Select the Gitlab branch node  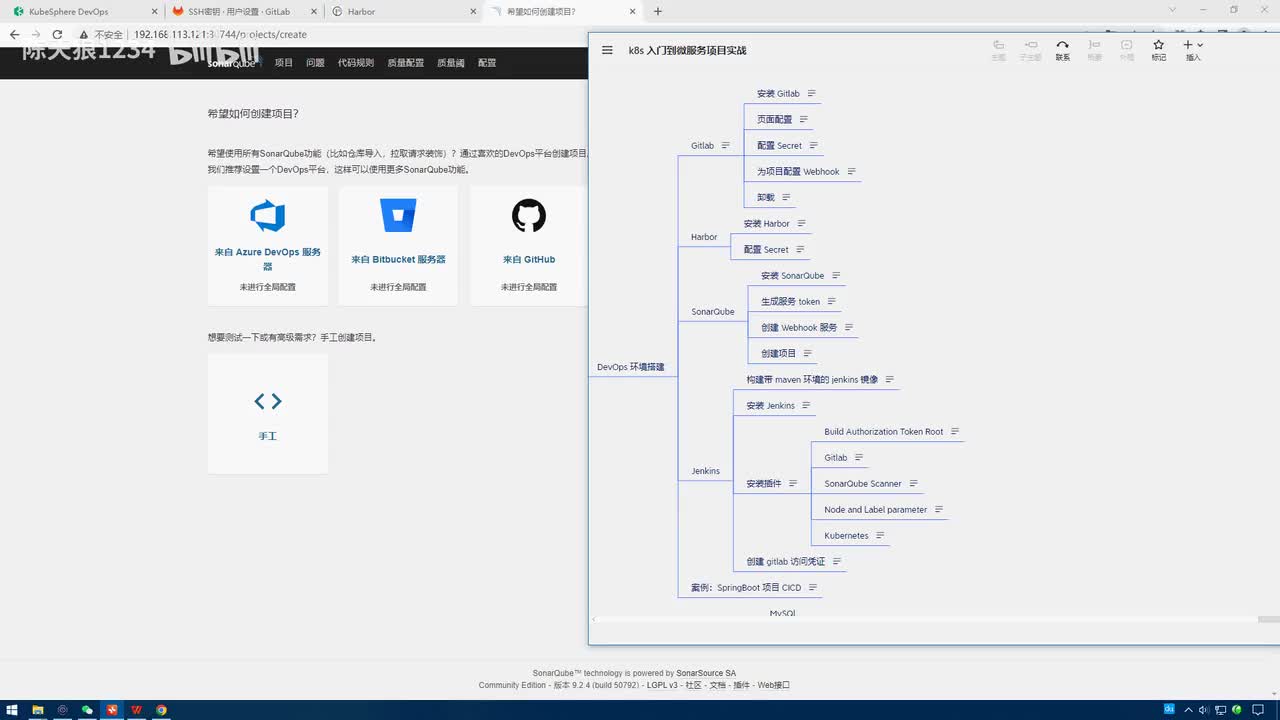coord(702,145)
